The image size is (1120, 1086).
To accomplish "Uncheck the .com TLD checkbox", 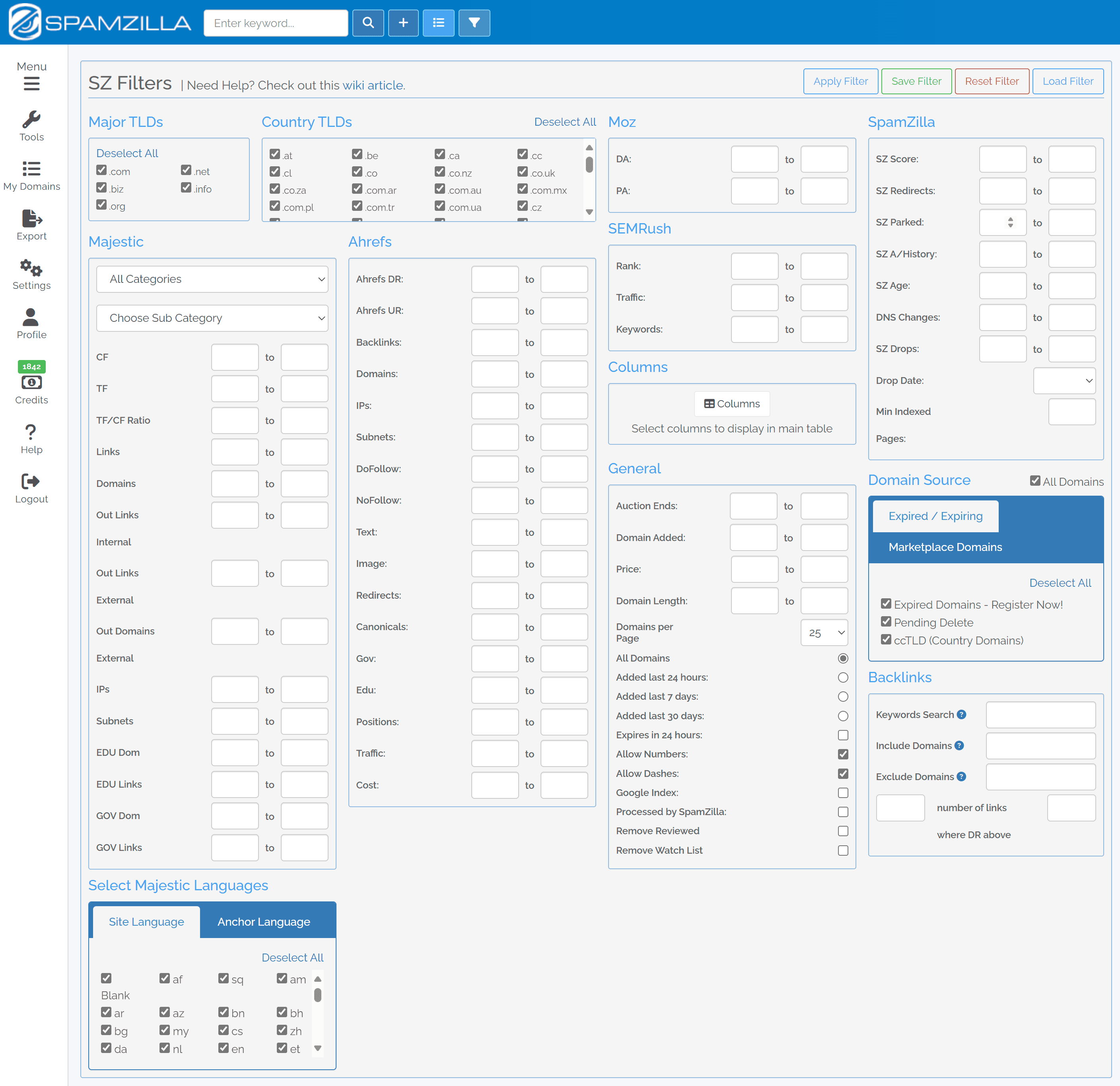I will click(102, 170).
